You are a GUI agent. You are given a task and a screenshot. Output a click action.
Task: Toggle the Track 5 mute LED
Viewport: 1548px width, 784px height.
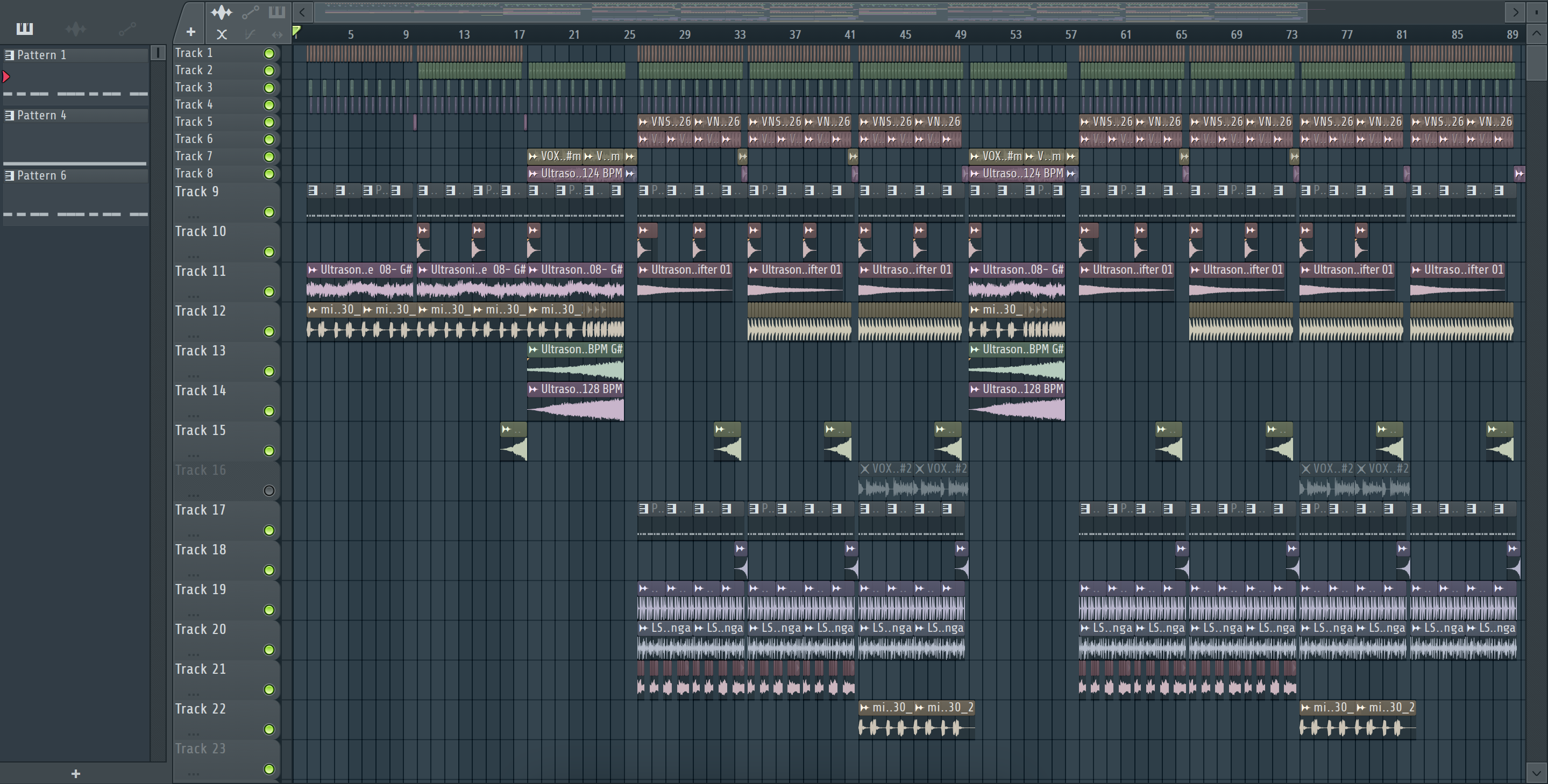pyautogui.click(x=269, y=122)
